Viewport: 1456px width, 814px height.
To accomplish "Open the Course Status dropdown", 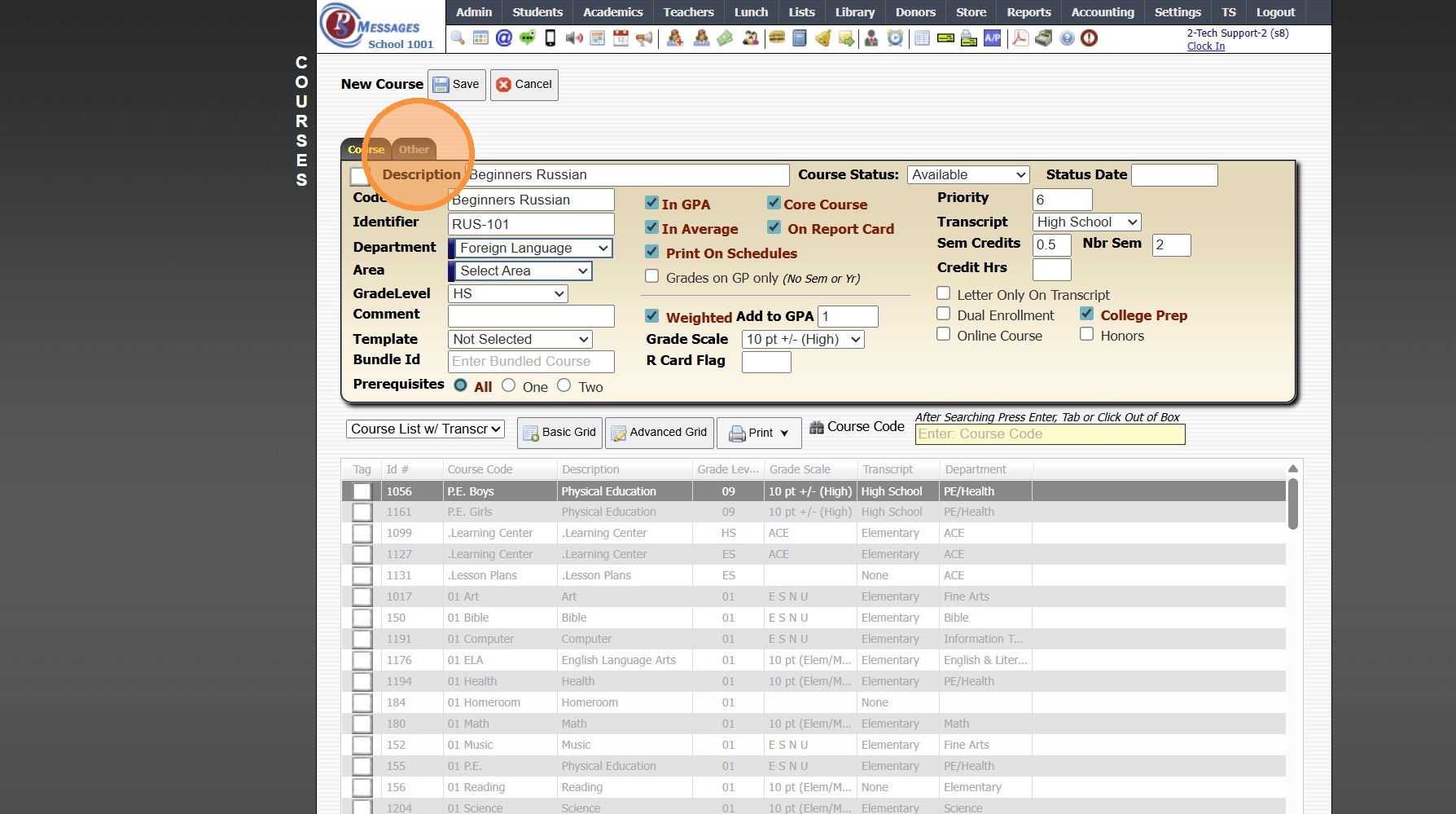I will click(x=967, y=174).
